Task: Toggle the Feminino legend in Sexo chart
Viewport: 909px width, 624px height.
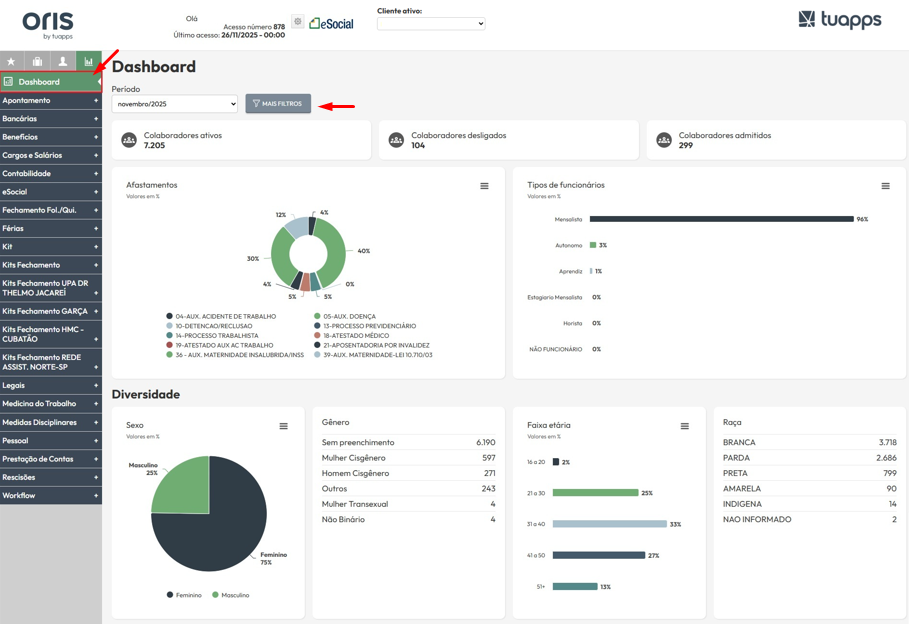Action: (x=183, y=595)
